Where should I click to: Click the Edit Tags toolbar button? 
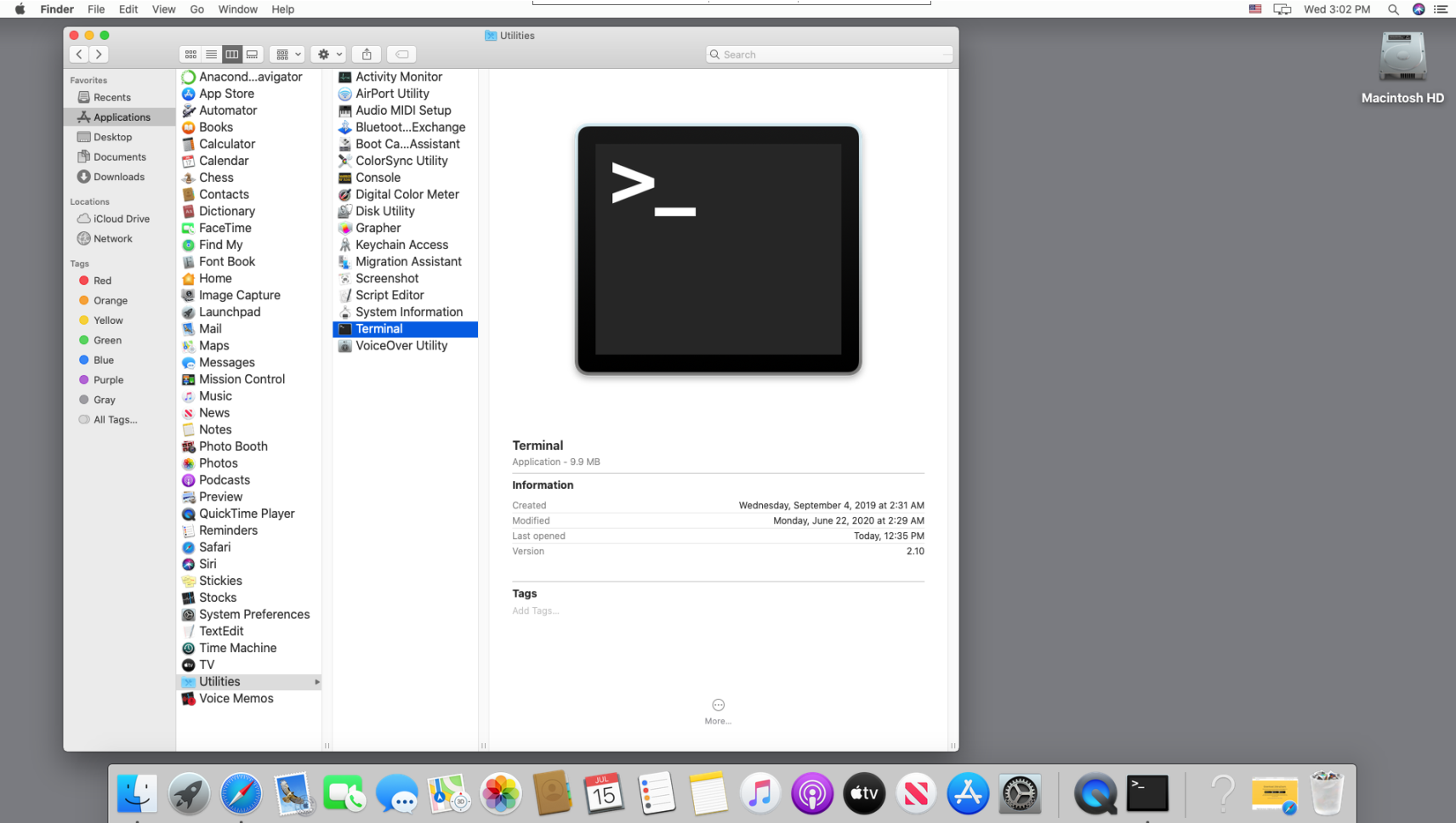[402, 54]
